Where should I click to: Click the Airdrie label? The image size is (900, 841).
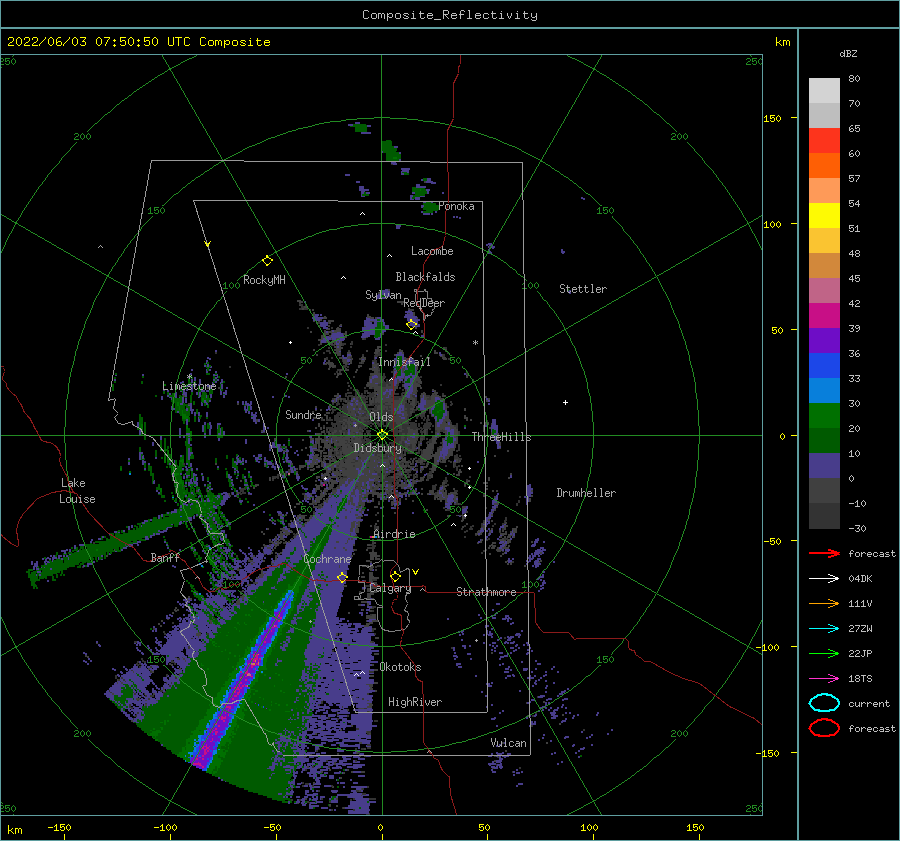(x=394, y=534)
